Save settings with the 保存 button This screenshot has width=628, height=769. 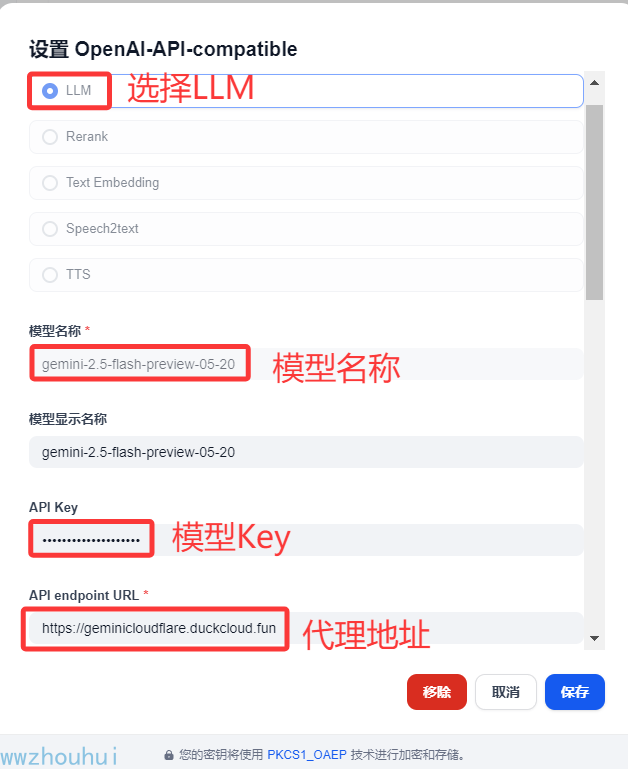(575, 692)
